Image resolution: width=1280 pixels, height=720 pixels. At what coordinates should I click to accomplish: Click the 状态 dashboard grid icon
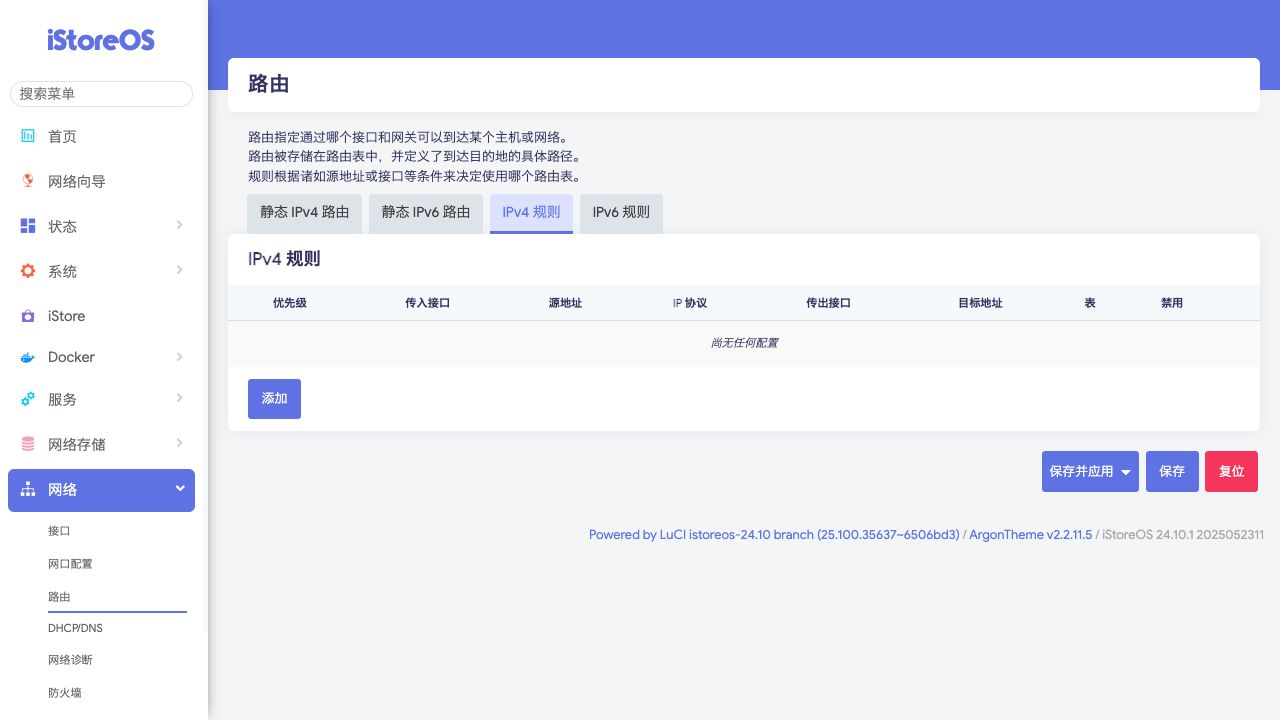point(28,226)
